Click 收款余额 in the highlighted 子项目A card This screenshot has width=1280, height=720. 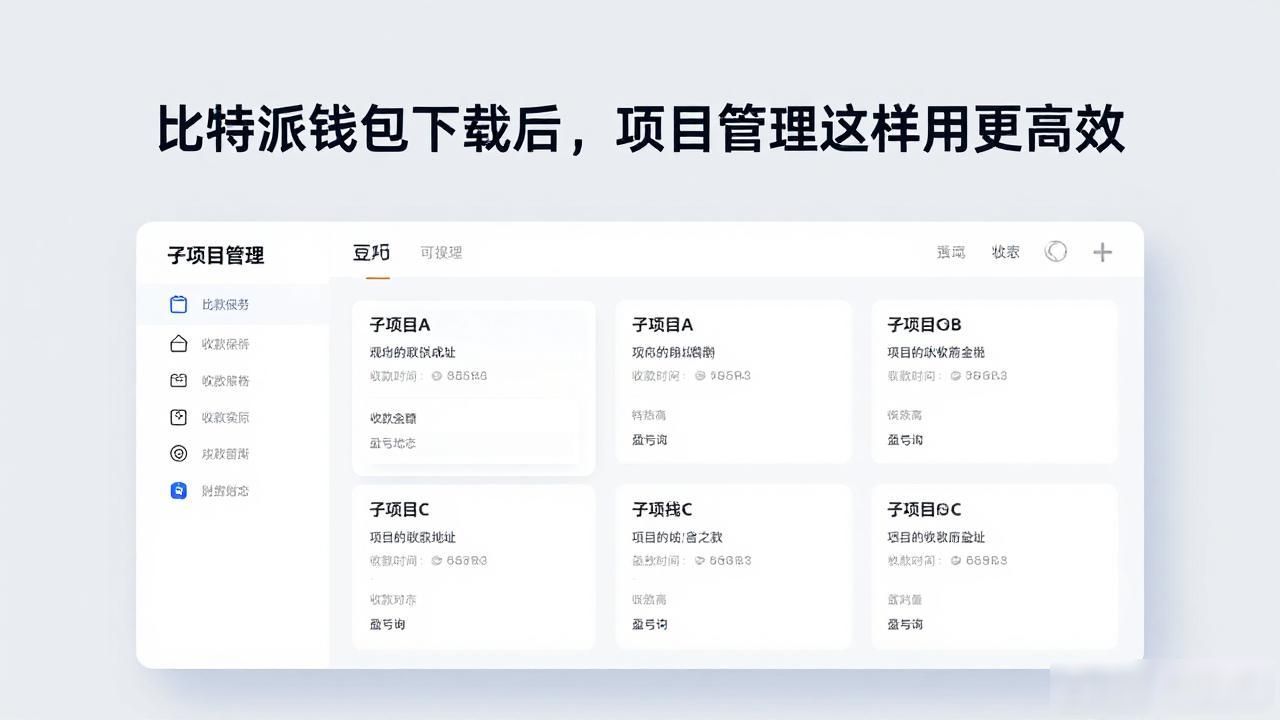coord(393,418)
